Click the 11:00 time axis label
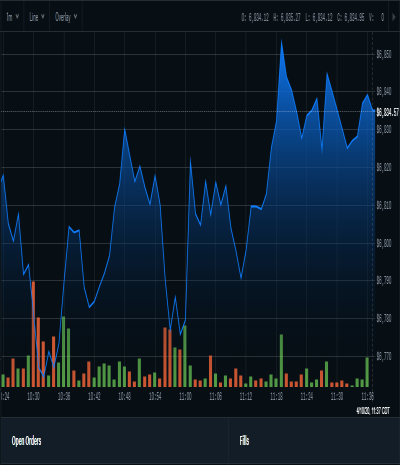 pos(185,396)
